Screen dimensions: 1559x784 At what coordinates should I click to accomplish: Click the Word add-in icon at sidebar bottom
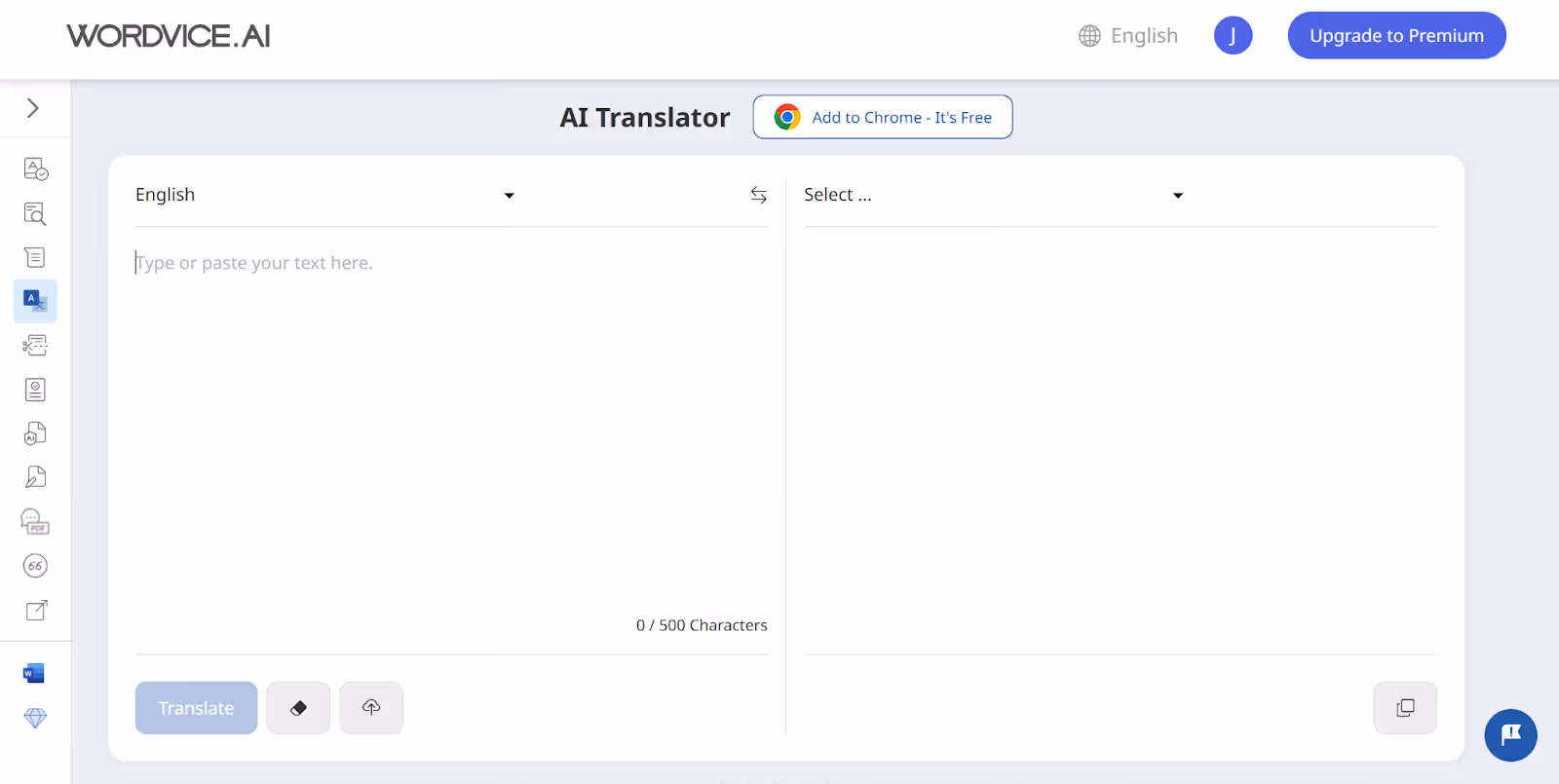point(33,672)
